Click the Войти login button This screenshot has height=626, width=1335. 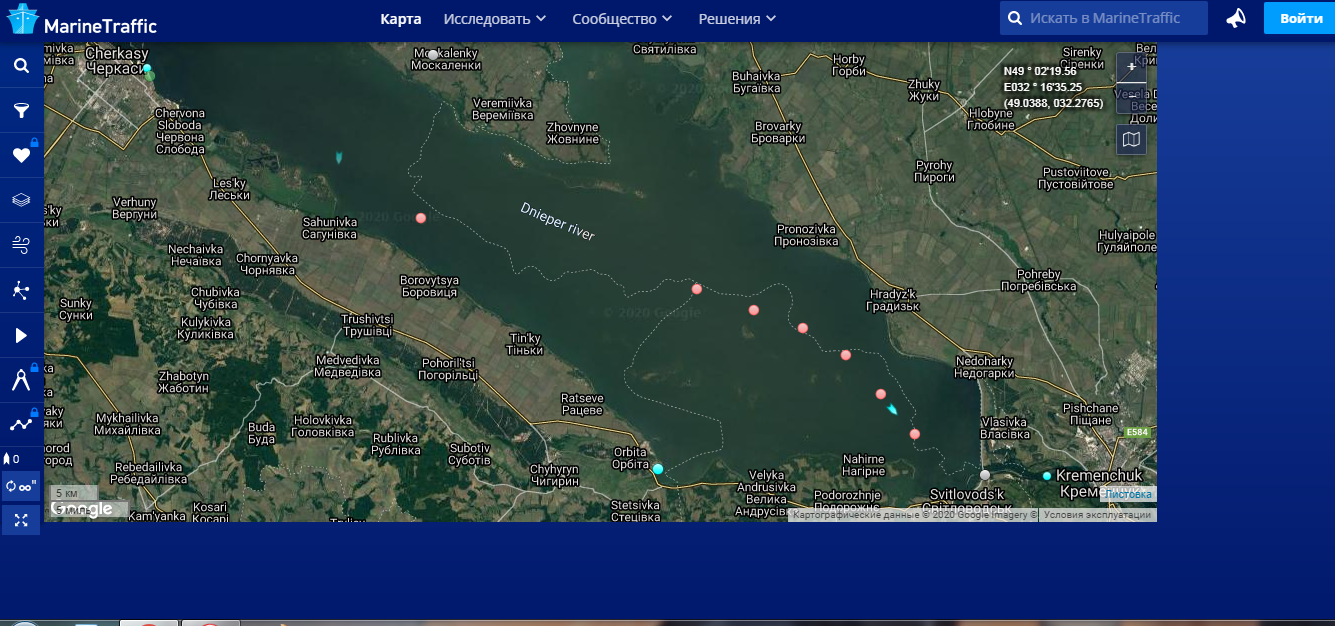click(x=1300, y=19)
